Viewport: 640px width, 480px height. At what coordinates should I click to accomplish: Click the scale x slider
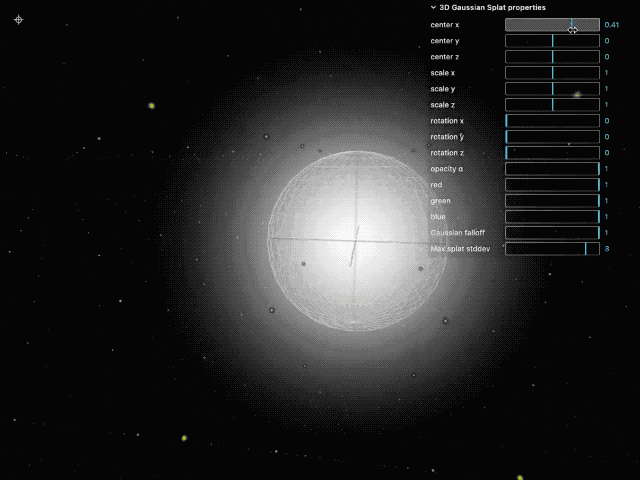tap(552, 73)
